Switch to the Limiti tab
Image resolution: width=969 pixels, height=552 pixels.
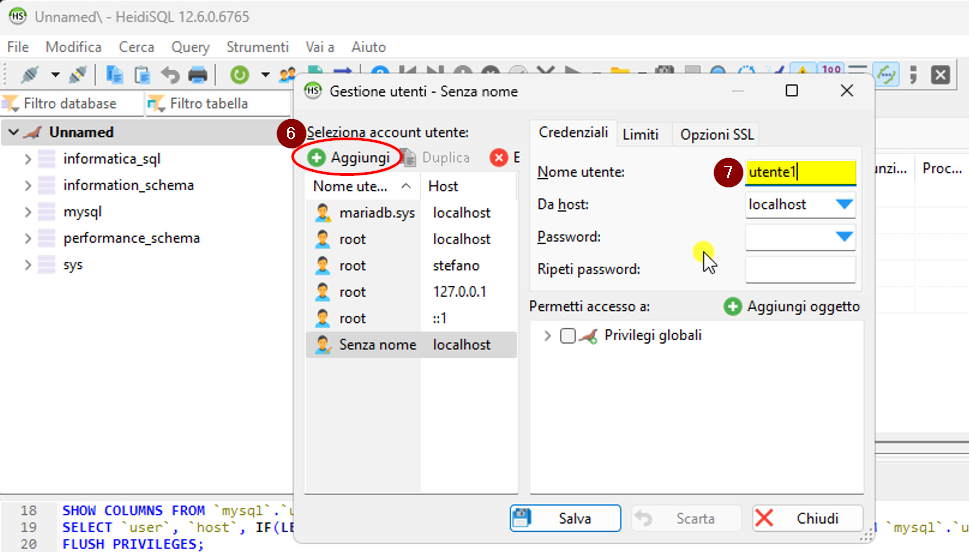pyautogui.click(x=641, y=134)
